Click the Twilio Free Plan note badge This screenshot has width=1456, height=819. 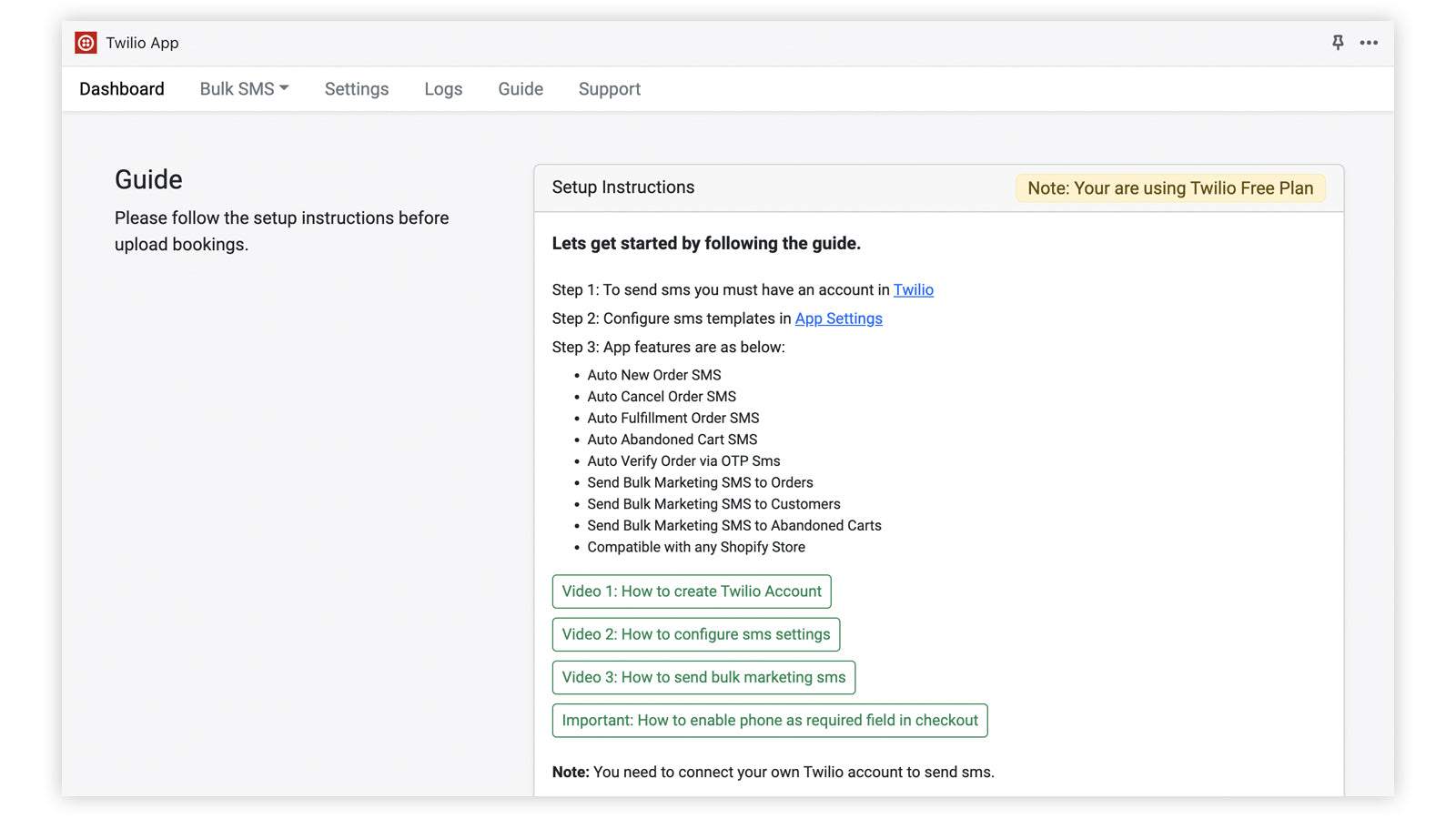point(1169,188)
